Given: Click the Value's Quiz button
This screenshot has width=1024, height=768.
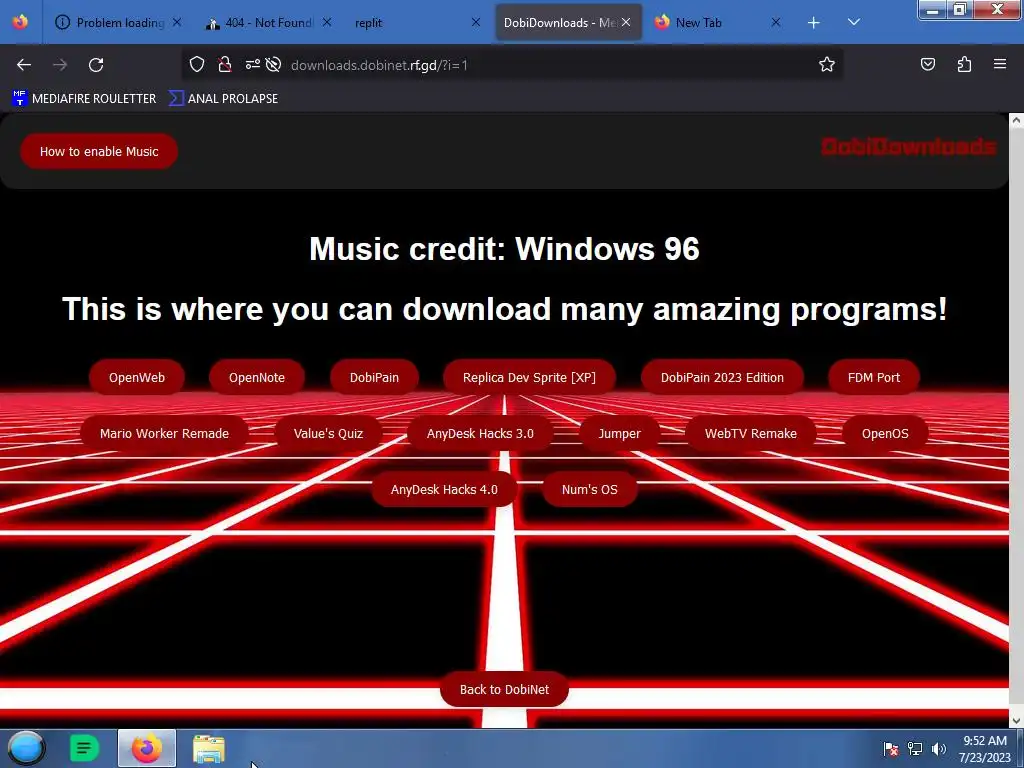Looking at the screenshot, I should (328, 434).
